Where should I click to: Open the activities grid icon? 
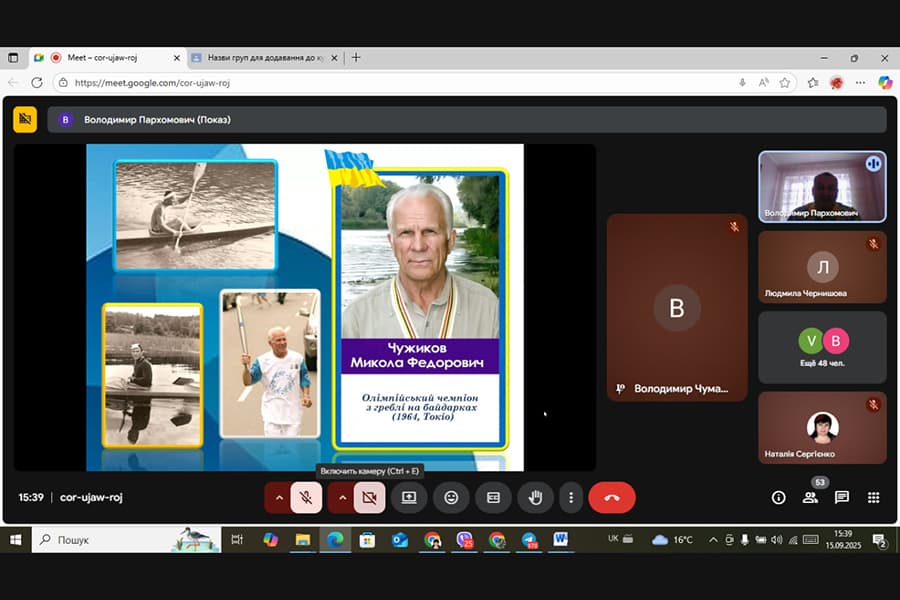click(x=873, y=497)
